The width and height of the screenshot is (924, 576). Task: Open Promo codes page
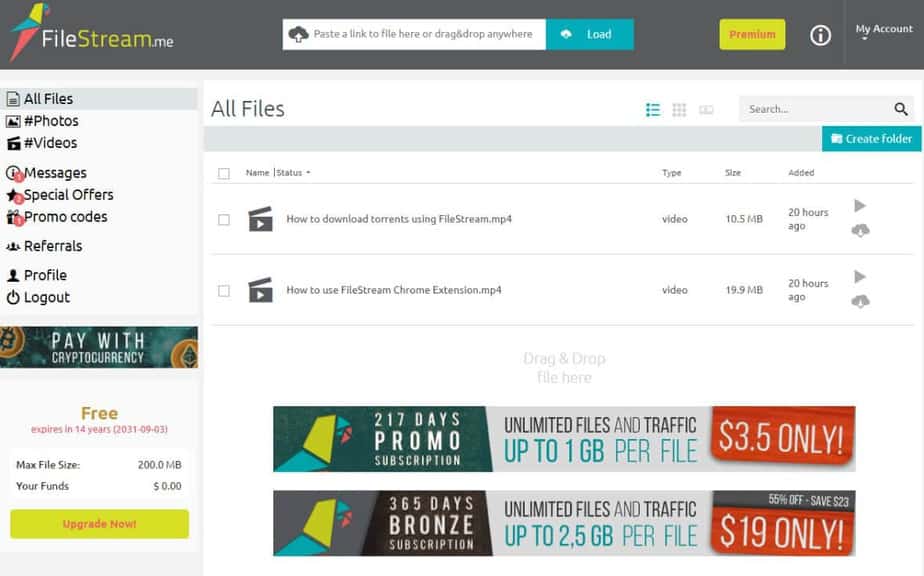pos(65,217)
